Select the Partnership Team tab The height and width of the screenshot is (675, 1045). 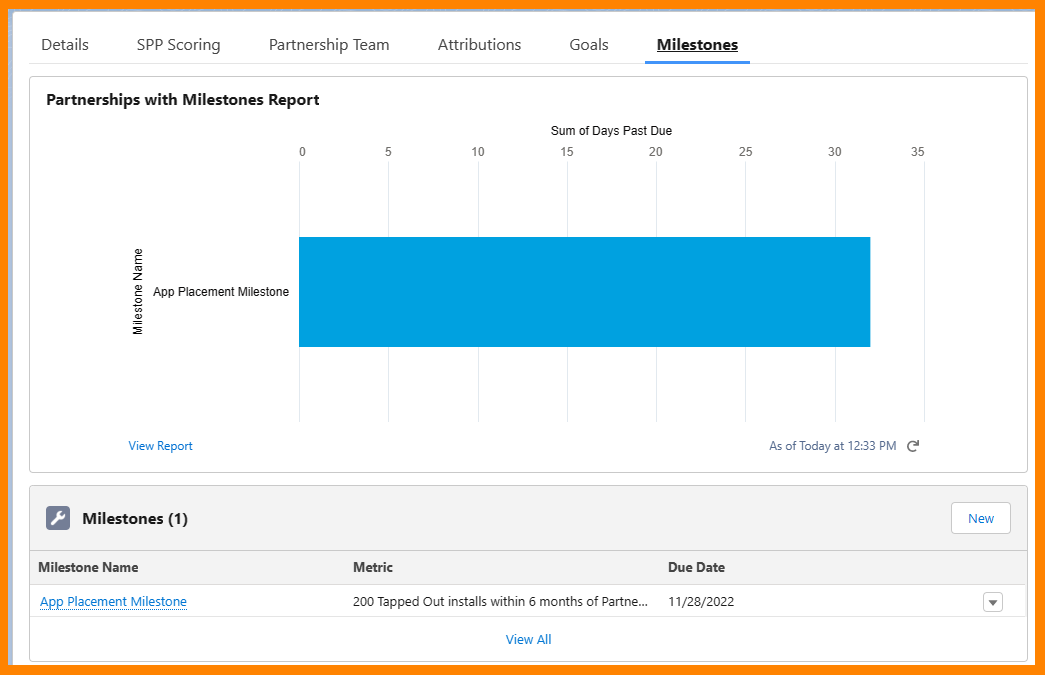click(x=329, y=45)
